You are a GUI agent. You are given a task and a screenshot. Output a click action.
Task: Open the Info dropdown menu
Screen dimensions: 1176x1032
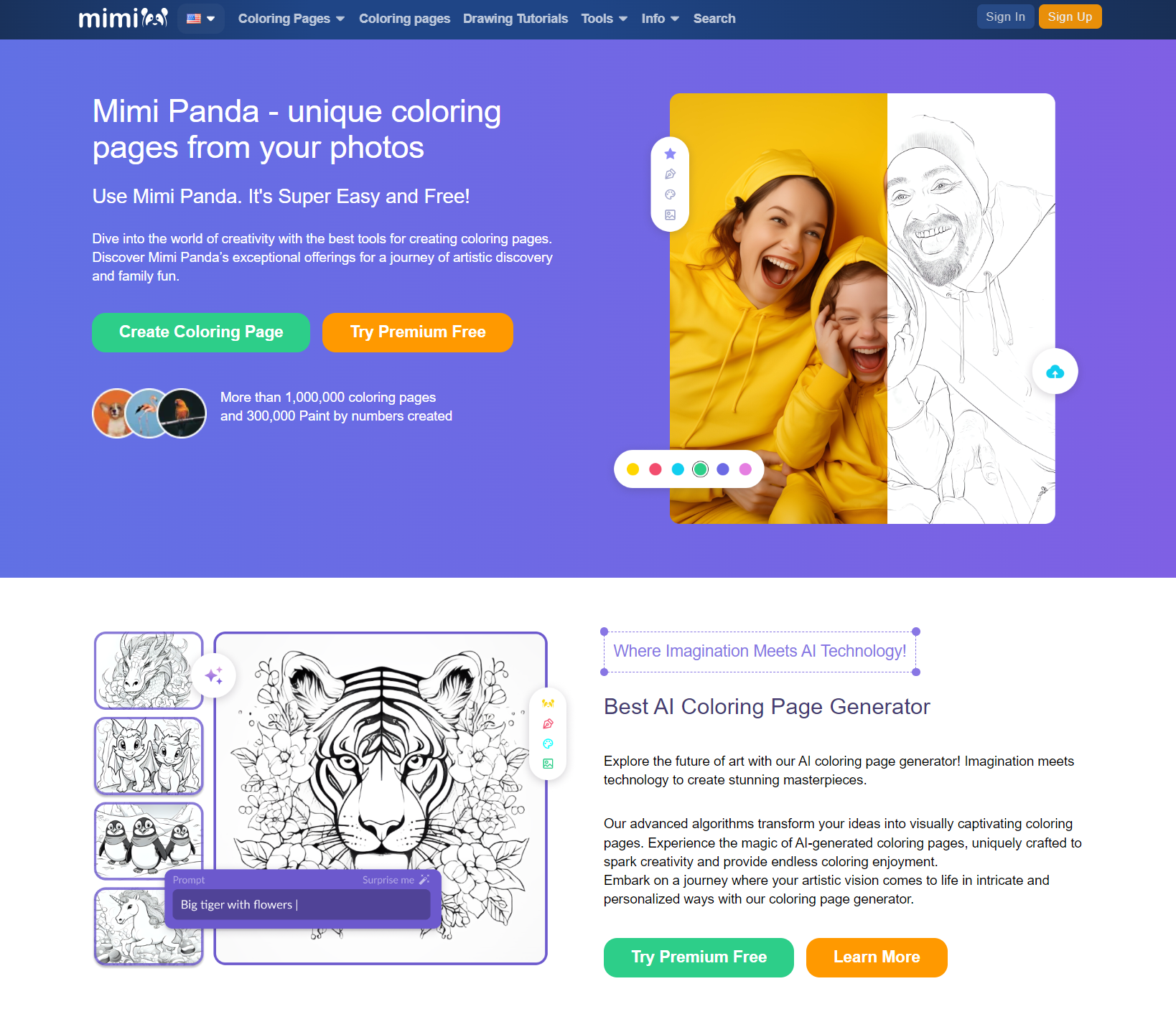click(660, 19)
